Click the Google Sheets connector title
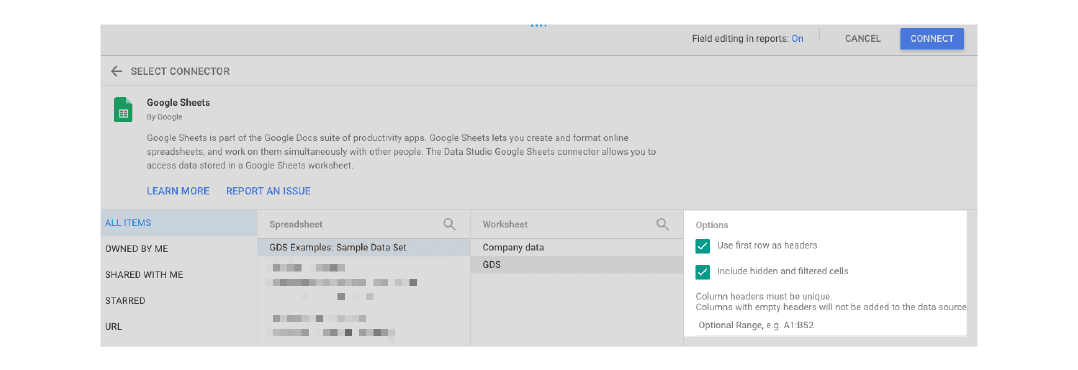This screenshot has height=370, width=1078. click(178, 102)
